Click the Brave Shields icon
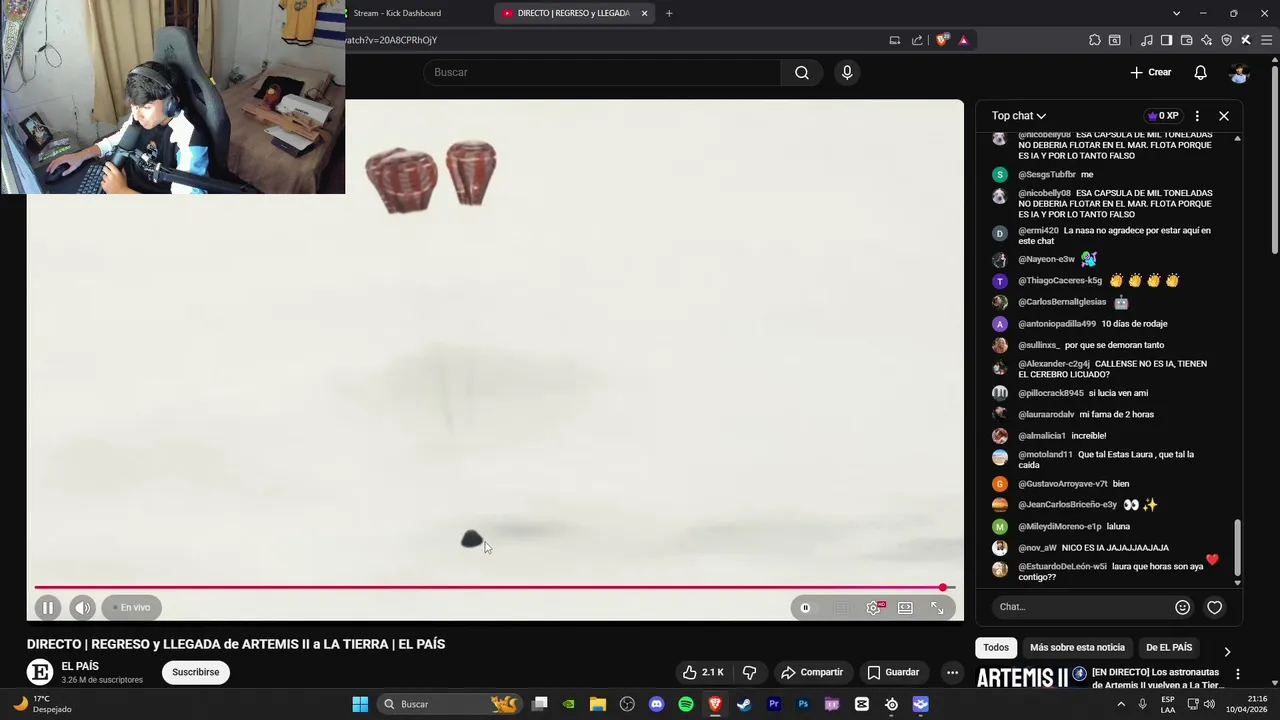 pyautogui.click(x=941, y=40)
